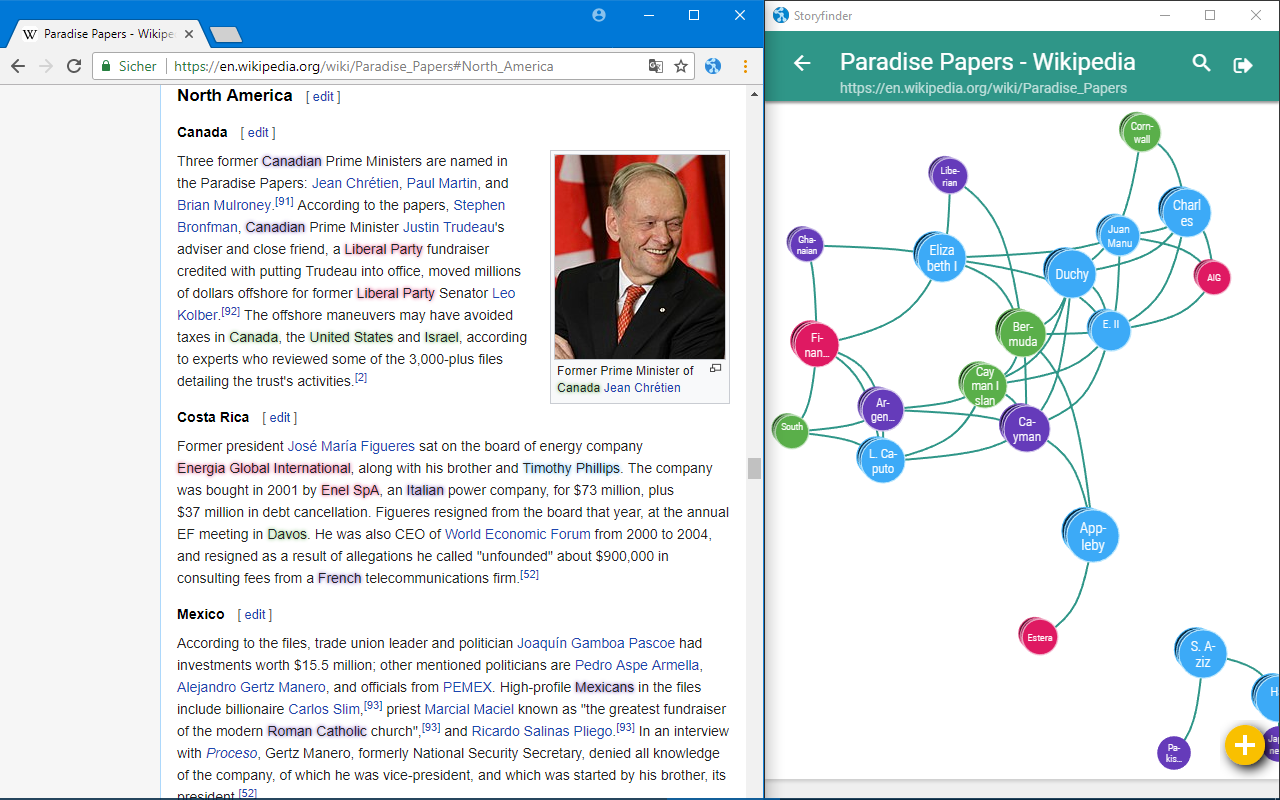Open the translate page icon in address bar
This screenshot has height=800, width=1280.
click(655, 66)
